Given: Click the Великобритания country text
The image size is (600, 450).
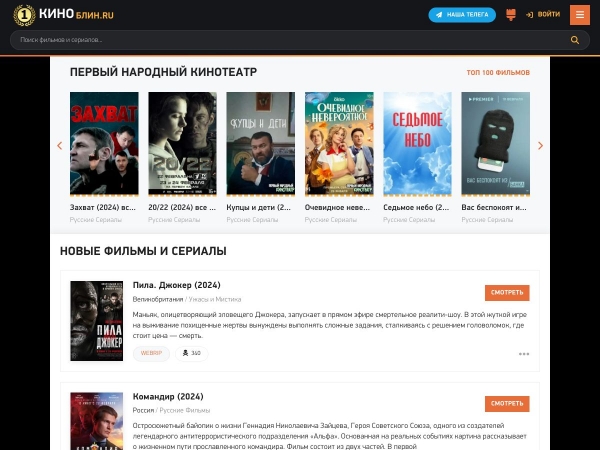Looking at the screenshot, I should coord(158,299).
